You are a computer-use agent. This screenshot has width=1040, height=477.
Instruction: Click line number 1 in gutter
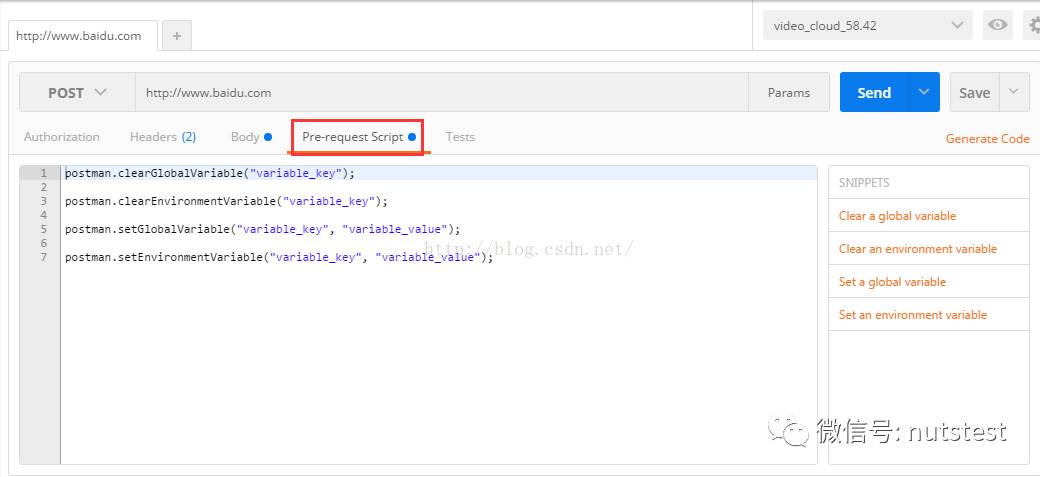click(44, 173)
